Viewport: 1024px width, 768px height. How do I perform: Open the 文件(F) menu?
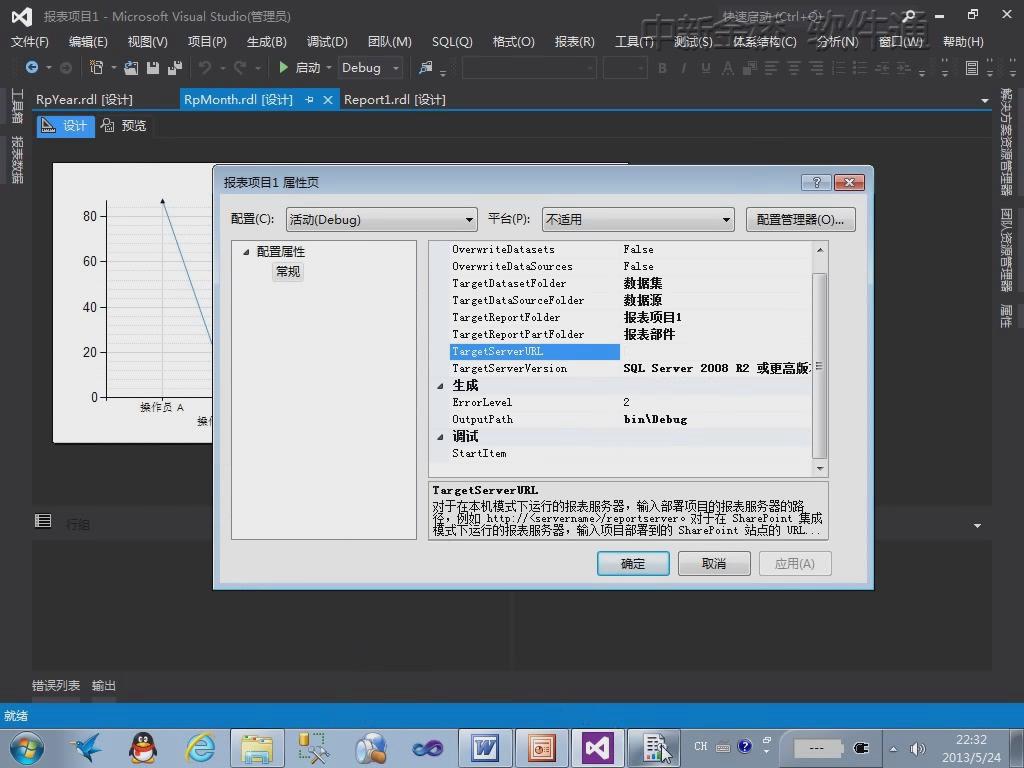30,42
